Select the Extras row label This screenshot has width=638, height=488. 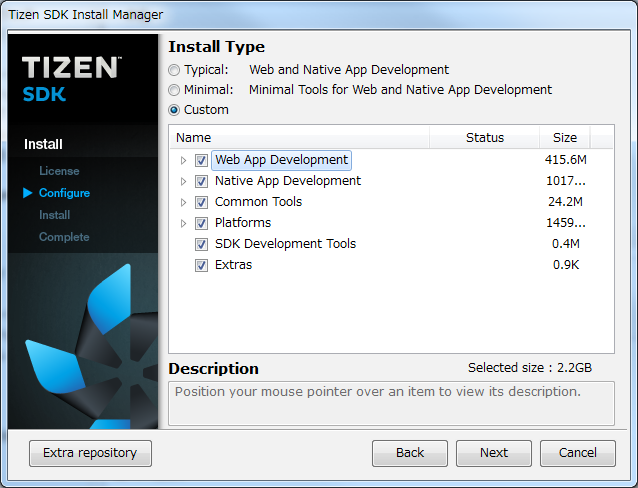tap(234, 265)
